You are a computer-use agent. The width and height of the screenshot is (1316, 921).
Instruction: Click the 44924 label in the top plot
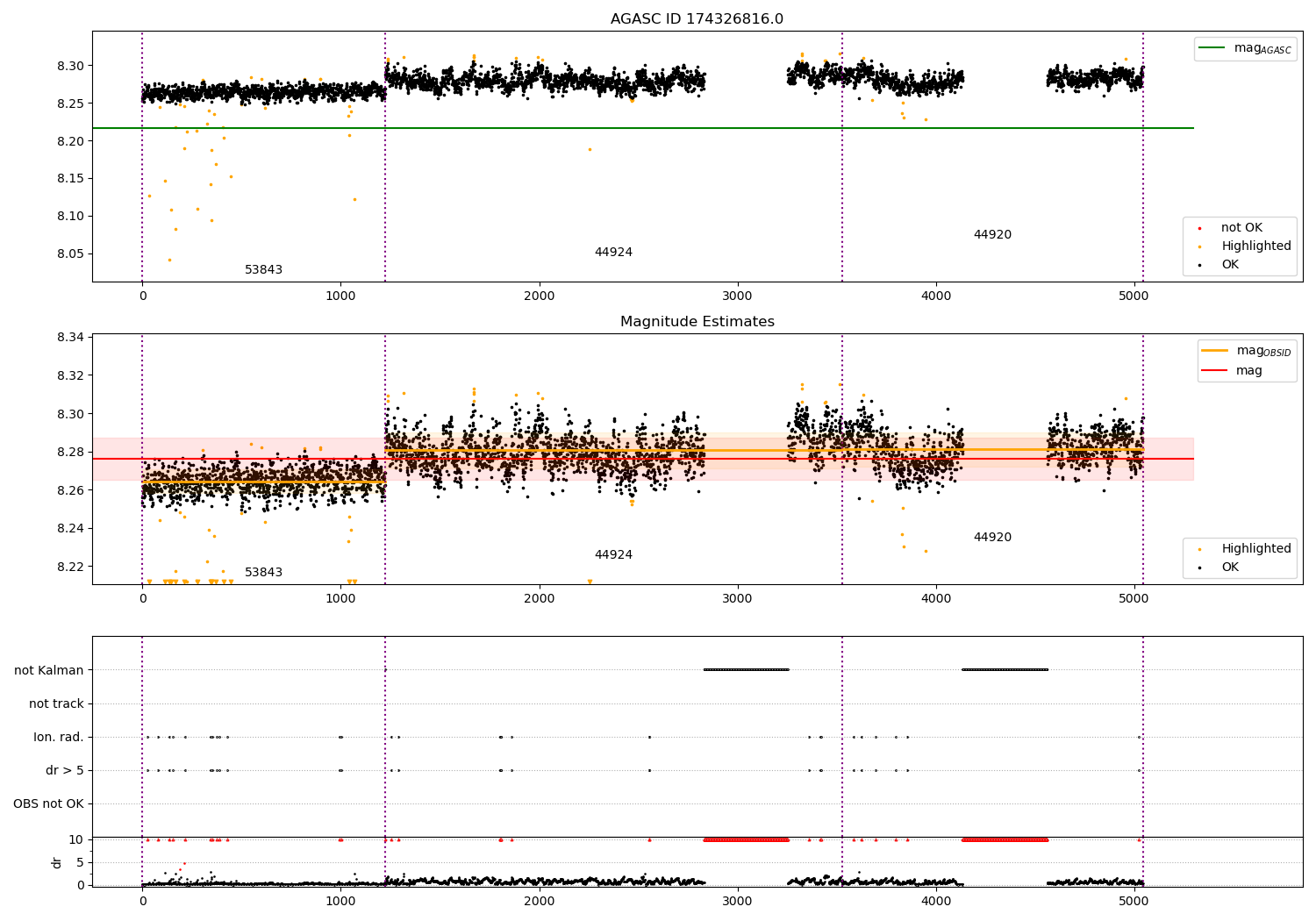coord(613,253)
